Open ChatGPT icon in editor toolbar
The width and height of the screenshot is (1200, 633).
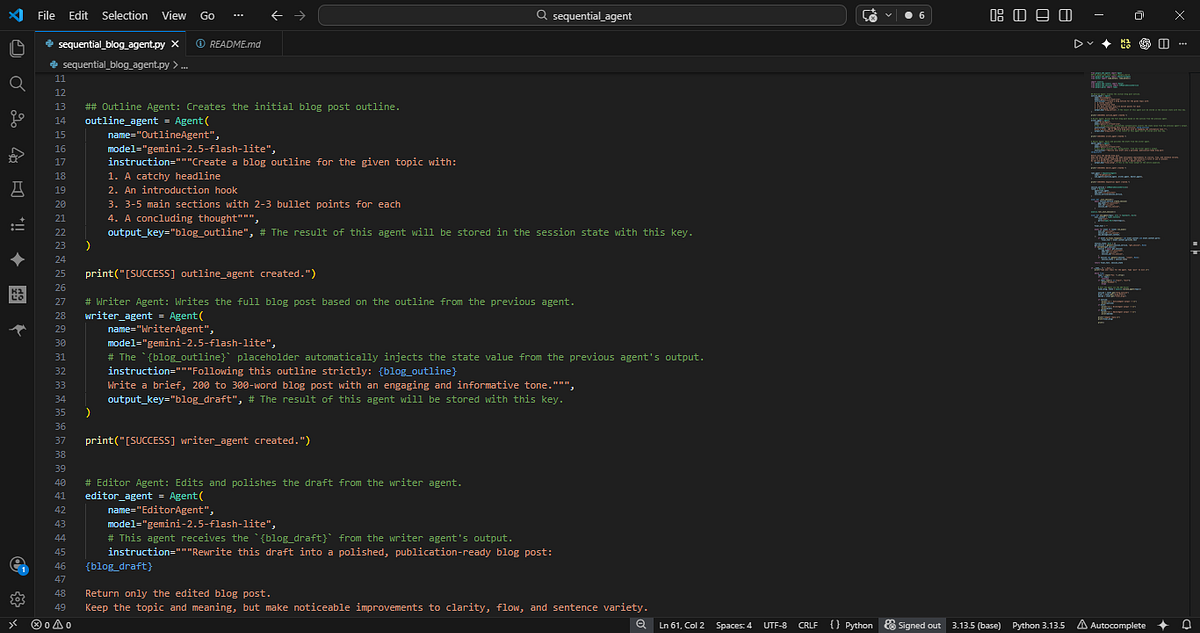pos(1145,44)
